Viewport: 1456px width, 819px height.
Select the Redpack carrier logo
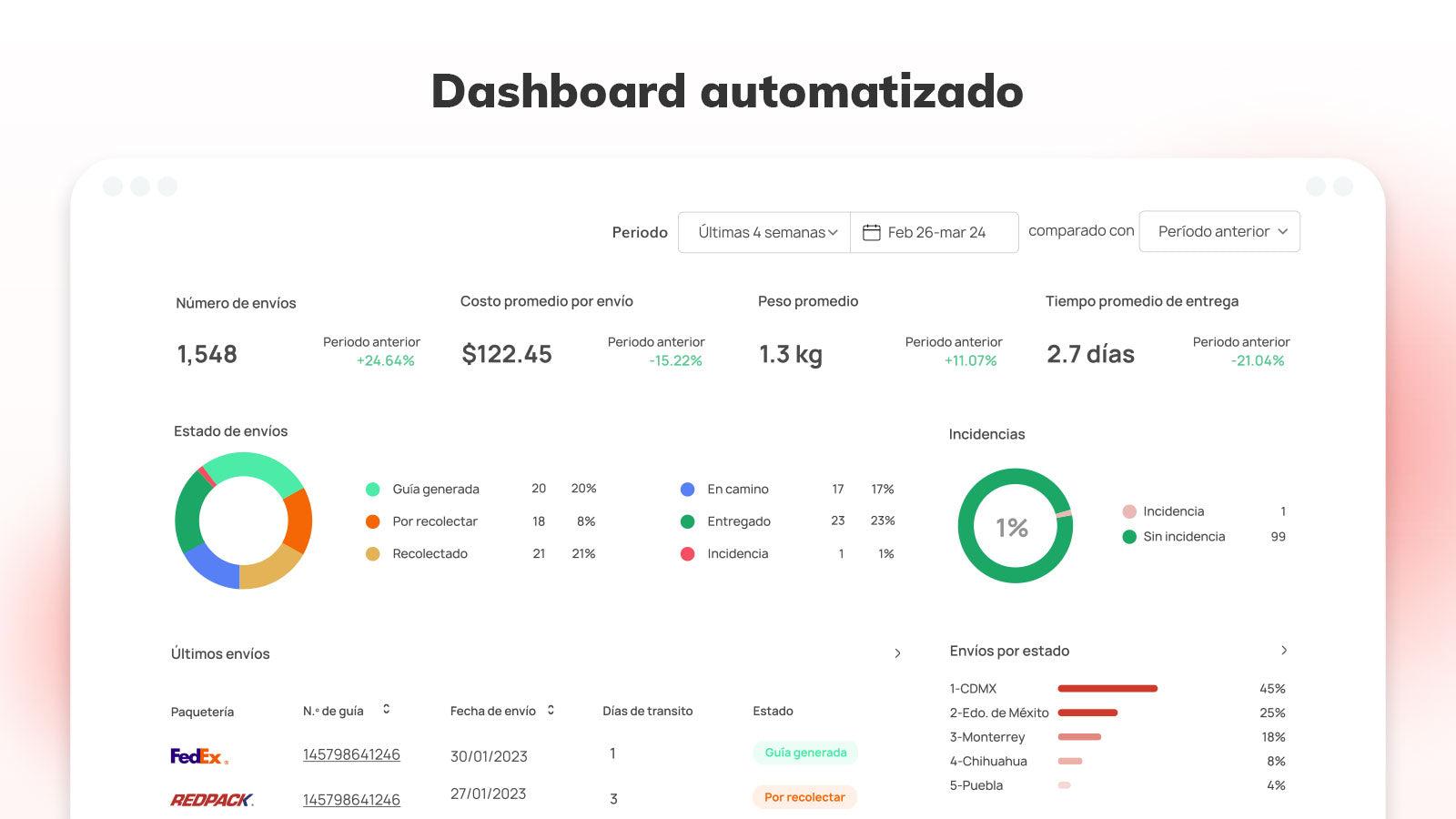point(210,798)
